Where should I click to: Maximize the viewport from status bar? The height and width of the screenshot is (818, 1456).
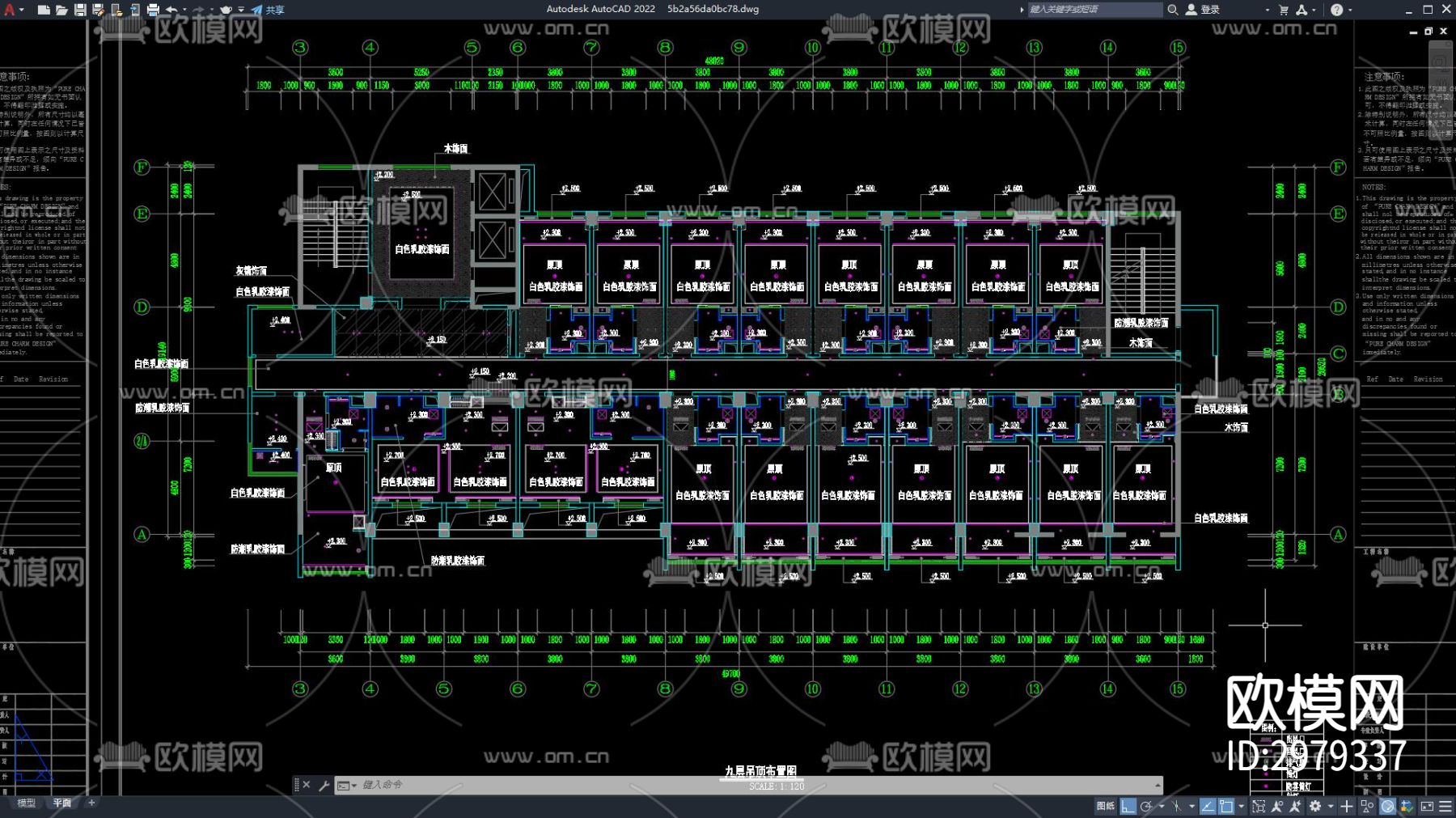(x=1259, y=806)
